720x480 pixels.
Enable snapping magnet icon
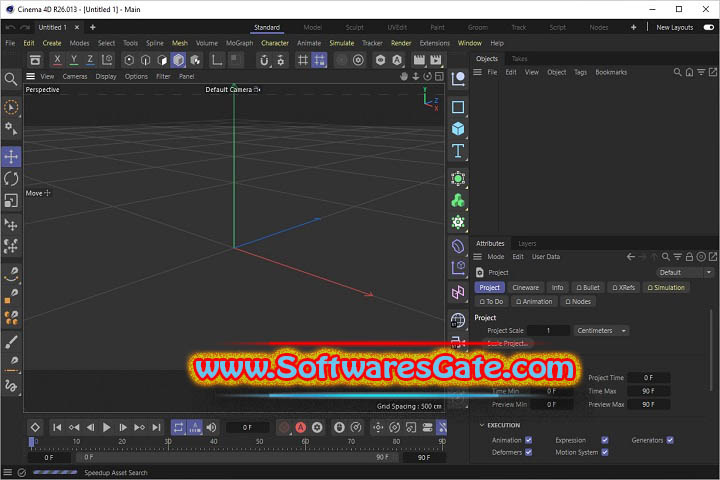tap(264, 60)
